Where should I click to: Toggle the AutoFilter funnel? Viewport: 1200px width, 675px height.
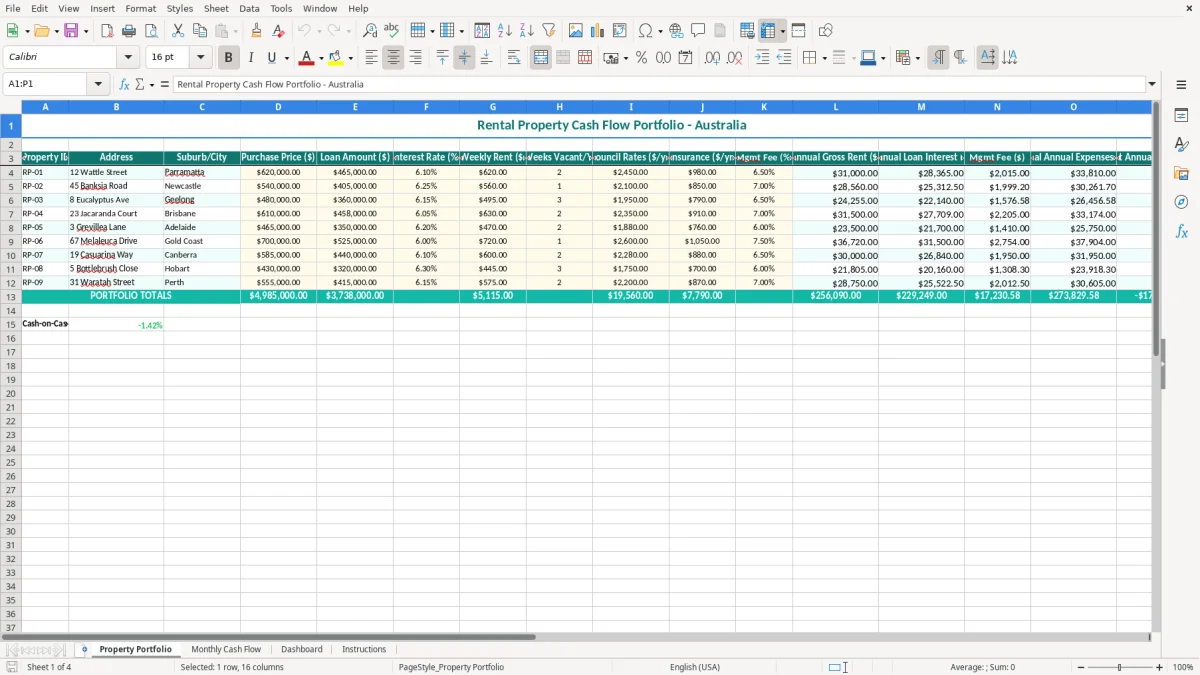548,31
